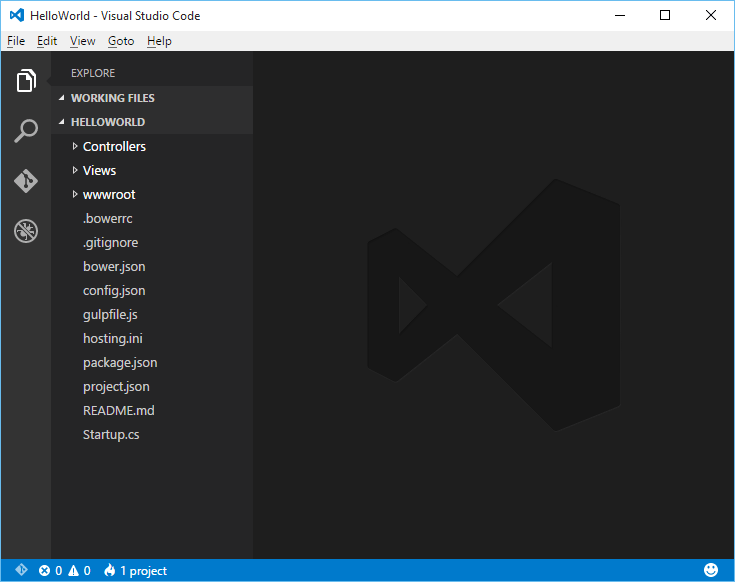Open the gulpfile.js file
The width and height of the screenshot is (735, 582).
click(110, 314)
